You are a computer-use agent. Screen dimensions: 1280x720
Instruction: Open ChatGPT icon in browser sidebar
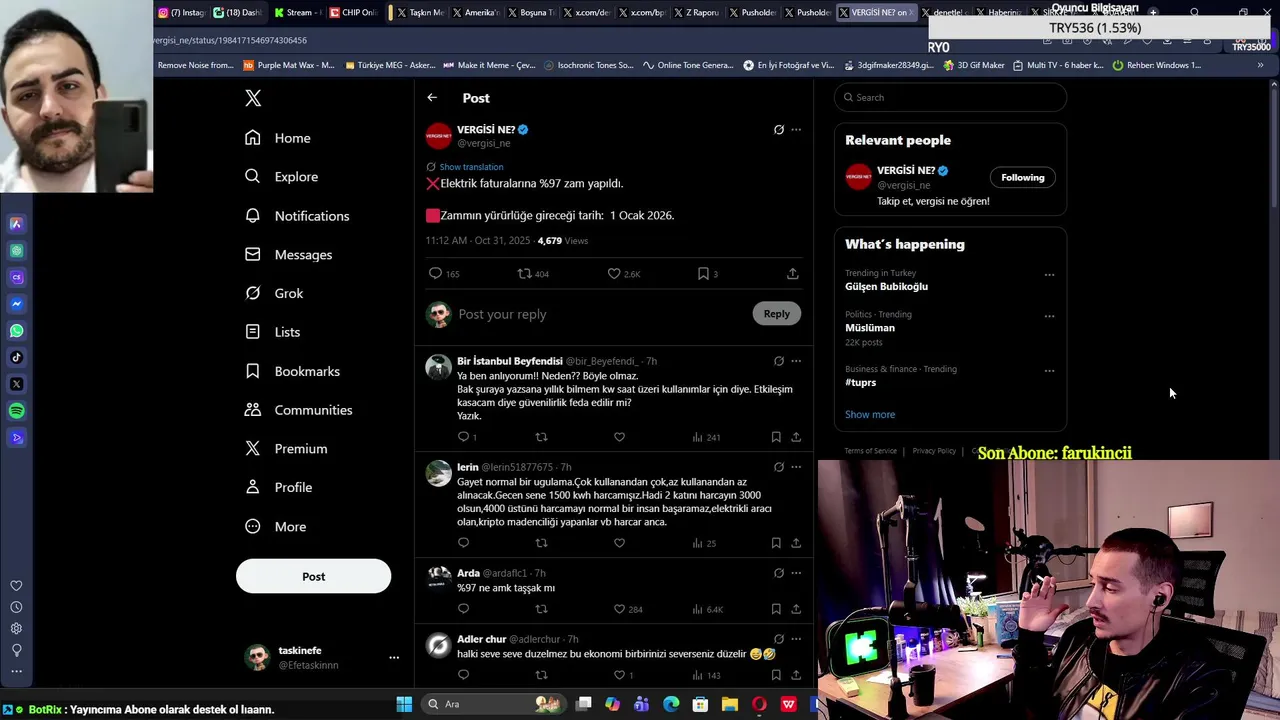pos(16,251)
